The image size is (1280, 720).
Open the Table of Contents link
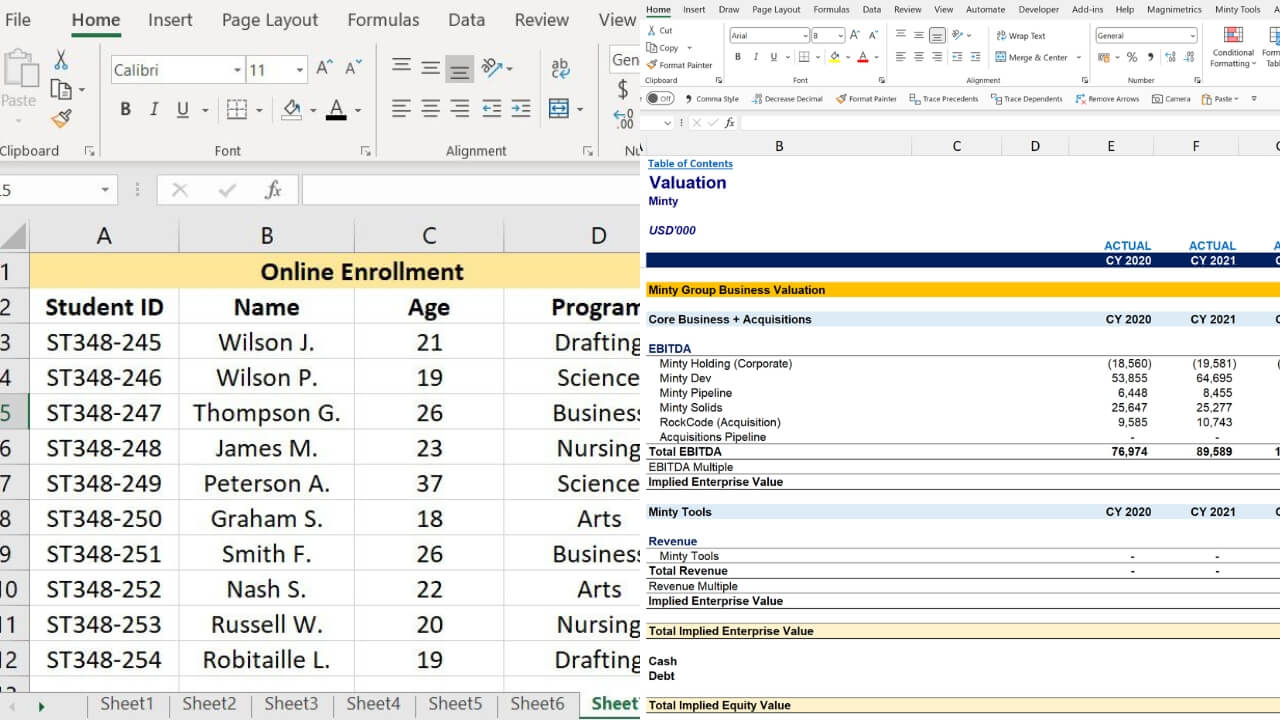(690, 164)
